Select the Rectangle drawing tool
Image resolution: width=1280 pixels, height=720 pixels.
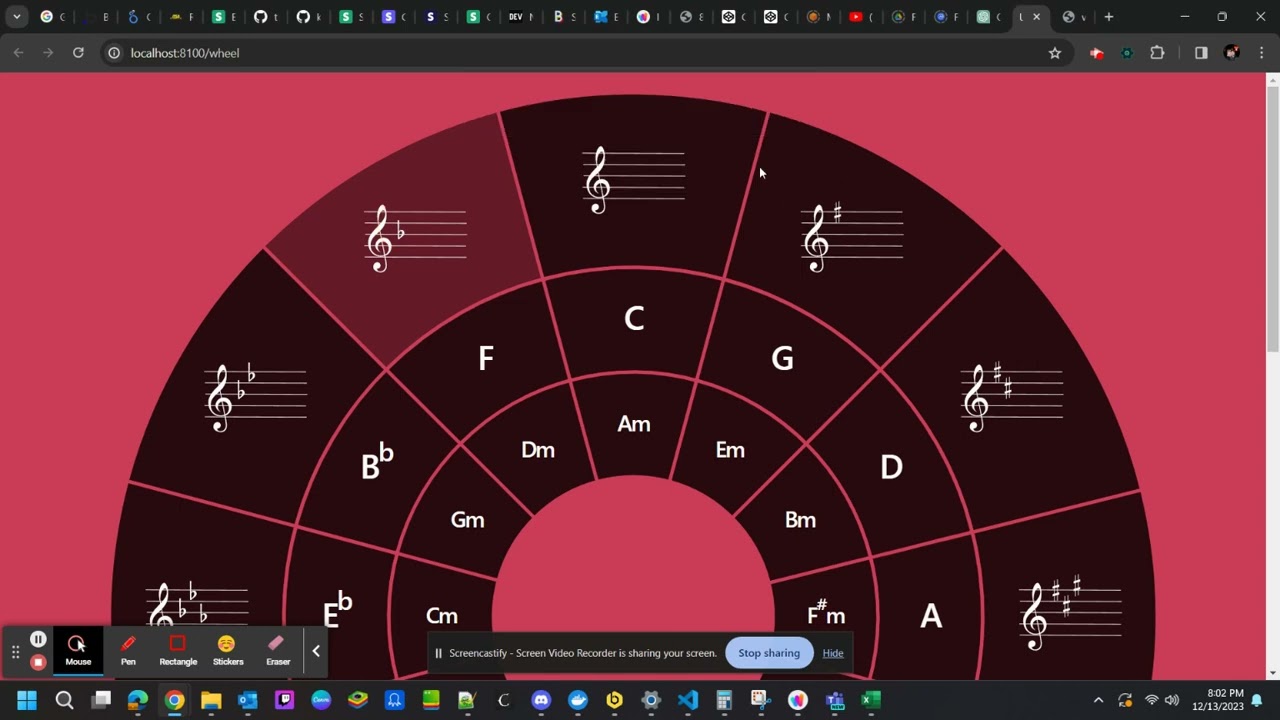pyautogui.click(x=178, y=650)
